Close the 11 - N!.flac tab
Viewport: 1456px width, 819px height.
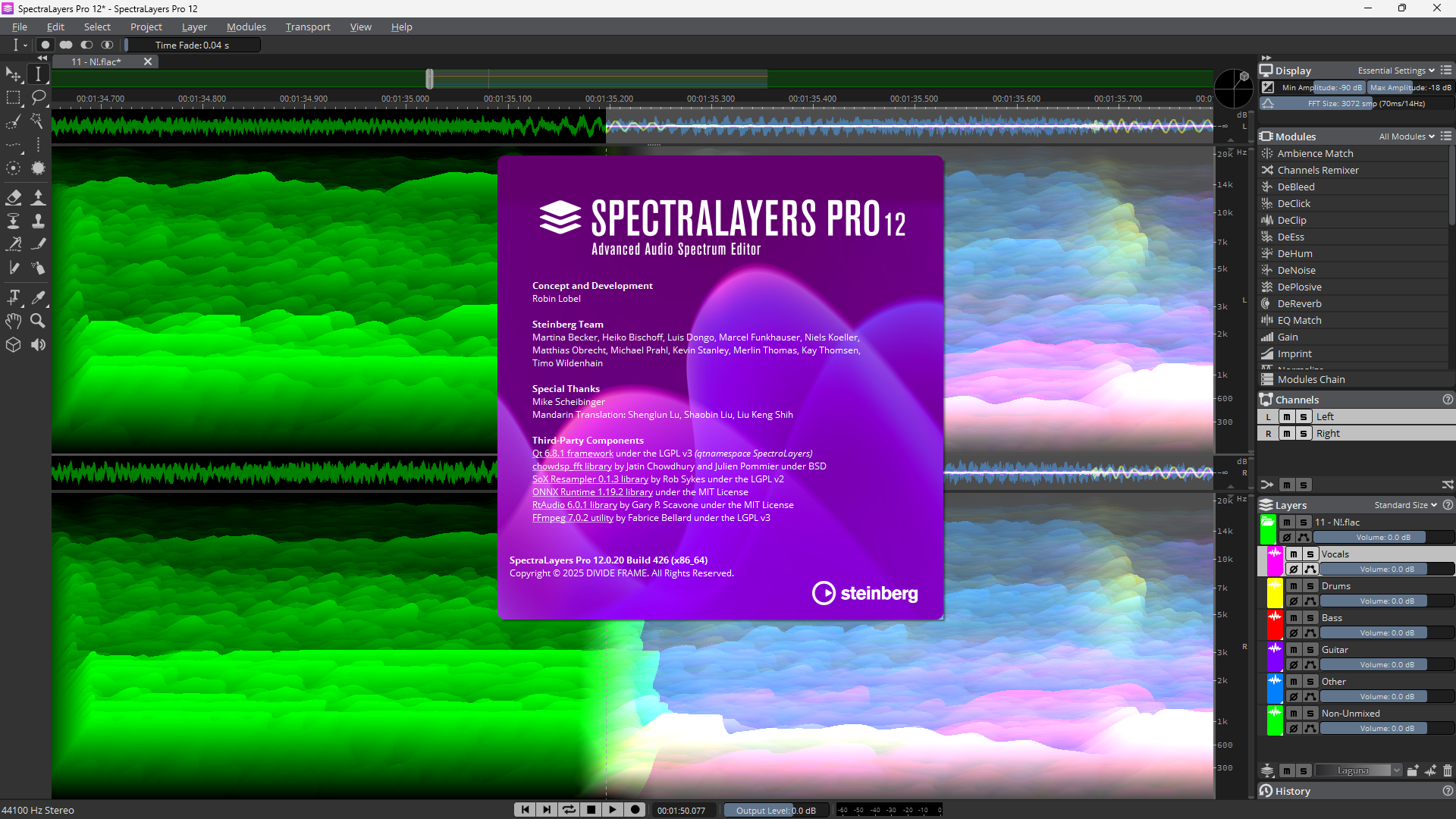point(148,62)
